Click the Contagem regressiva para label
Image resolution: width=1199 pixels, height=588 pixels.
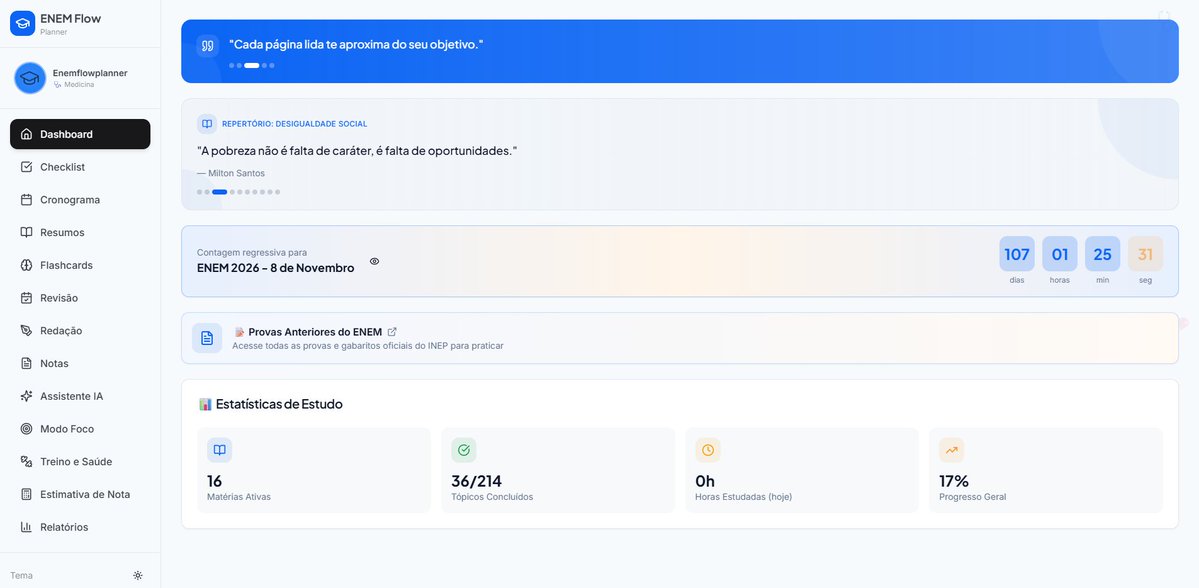[x=252, y=252]
